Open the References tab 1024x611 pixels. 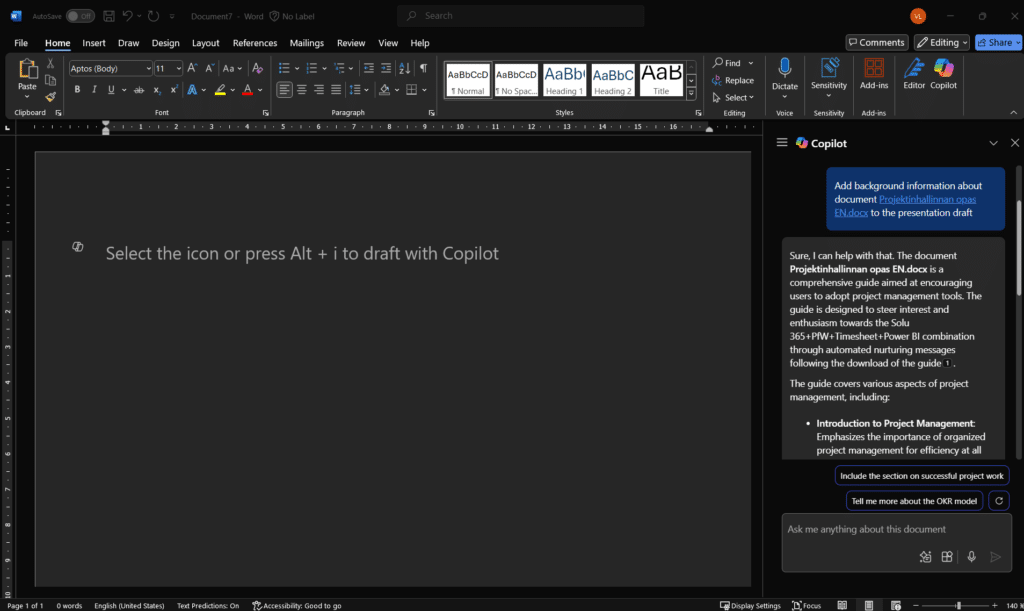click(x=255, y=43)
